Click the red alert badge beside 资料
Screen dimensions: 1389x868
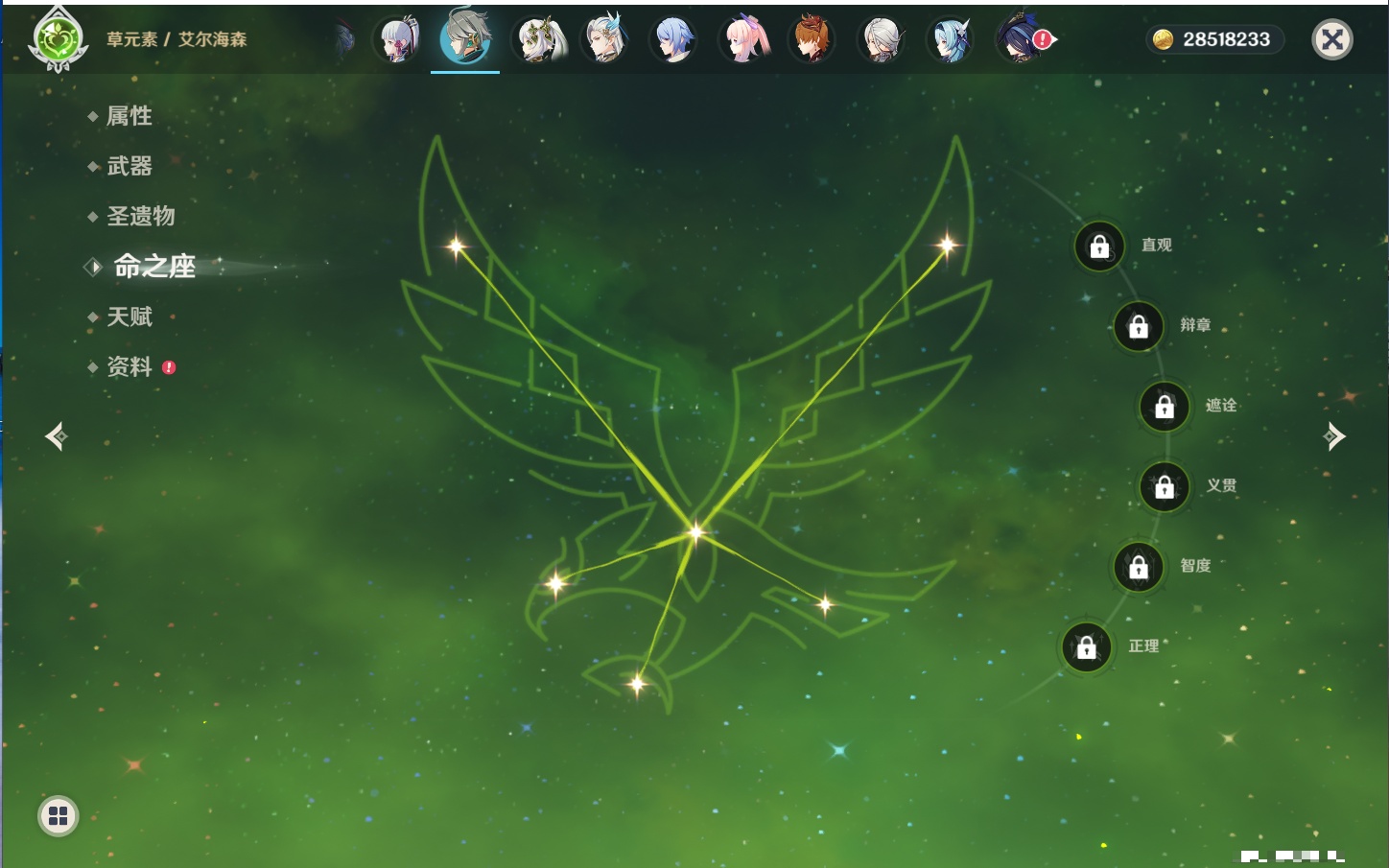point(169,367)
